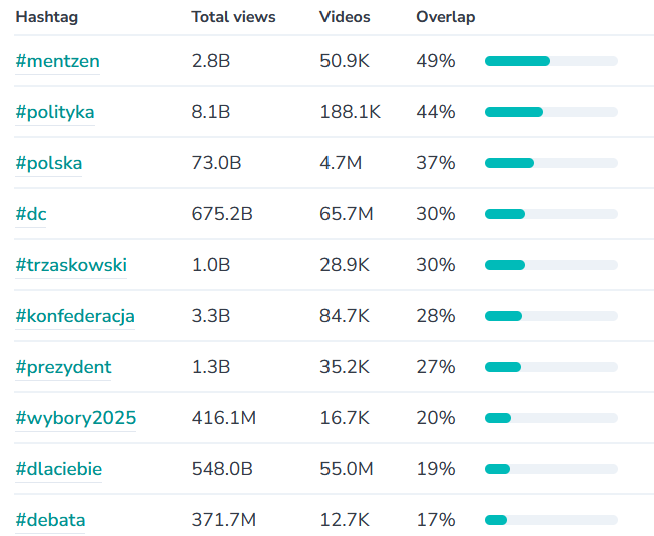This screenshot has width=654, height=536.
Task: Click the #konfederacja hashtag link
Action: click(x=75, y=316)
